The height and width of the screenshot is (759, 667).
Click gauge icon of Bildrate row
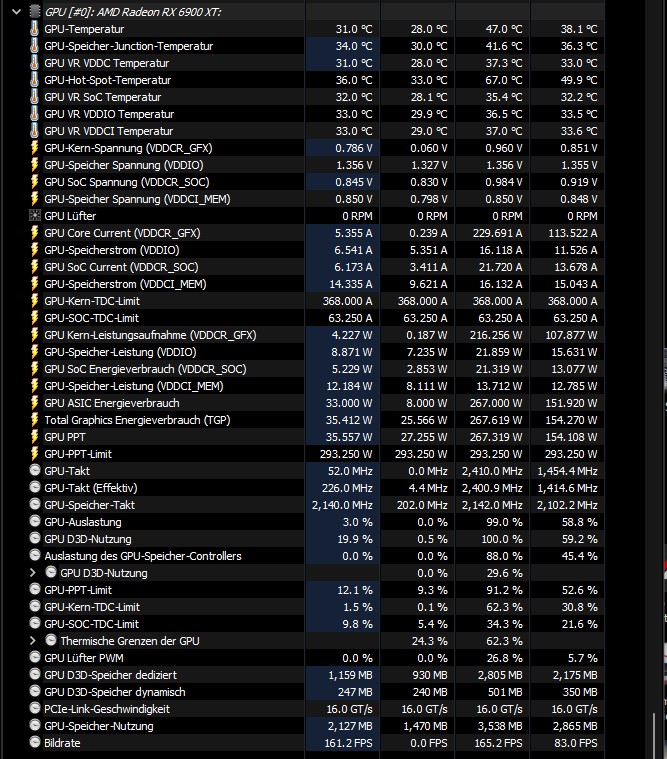[x=35, y=742]
